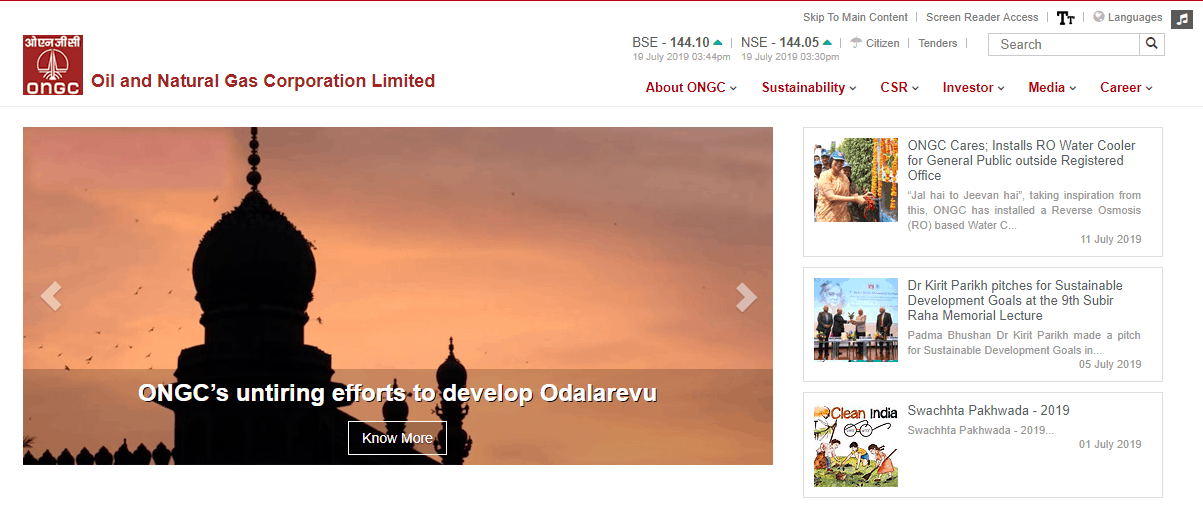Click the ONGC logo

(53, 65)
